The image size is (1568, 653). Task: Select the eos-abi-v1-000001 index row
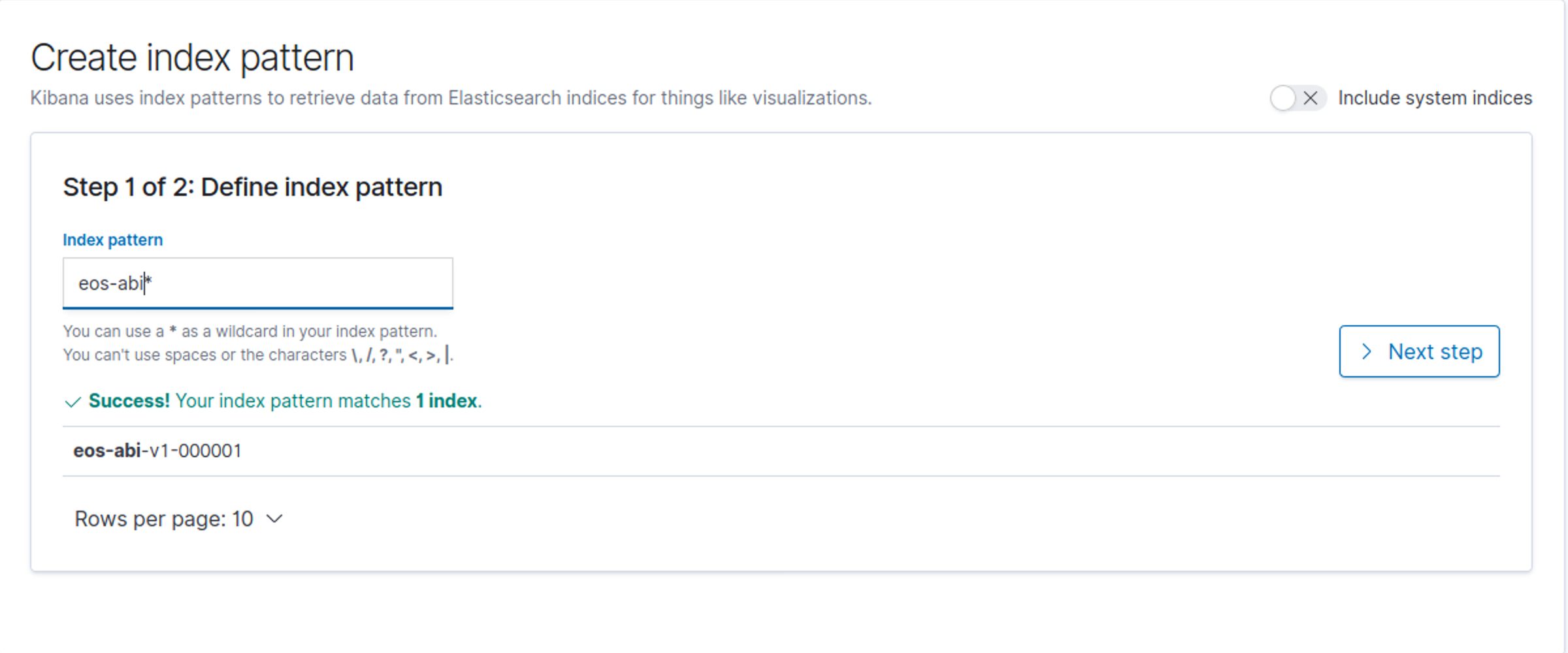781,451
